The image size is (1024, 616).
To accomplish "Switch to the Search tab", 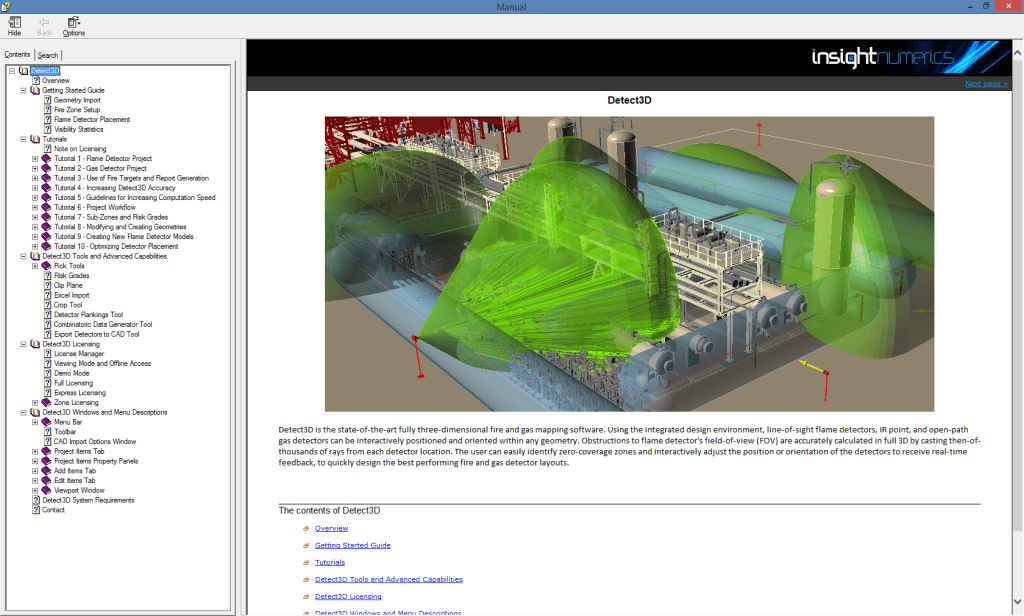I will pyautogui.click(x=47, y=54).
